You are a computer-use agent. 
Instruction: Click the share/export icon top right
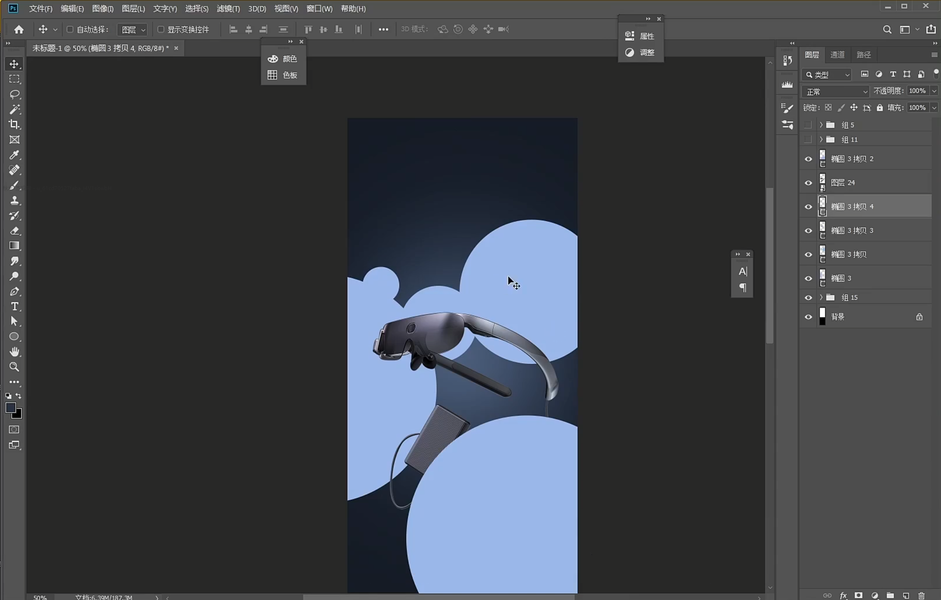(x=931, y=29)
